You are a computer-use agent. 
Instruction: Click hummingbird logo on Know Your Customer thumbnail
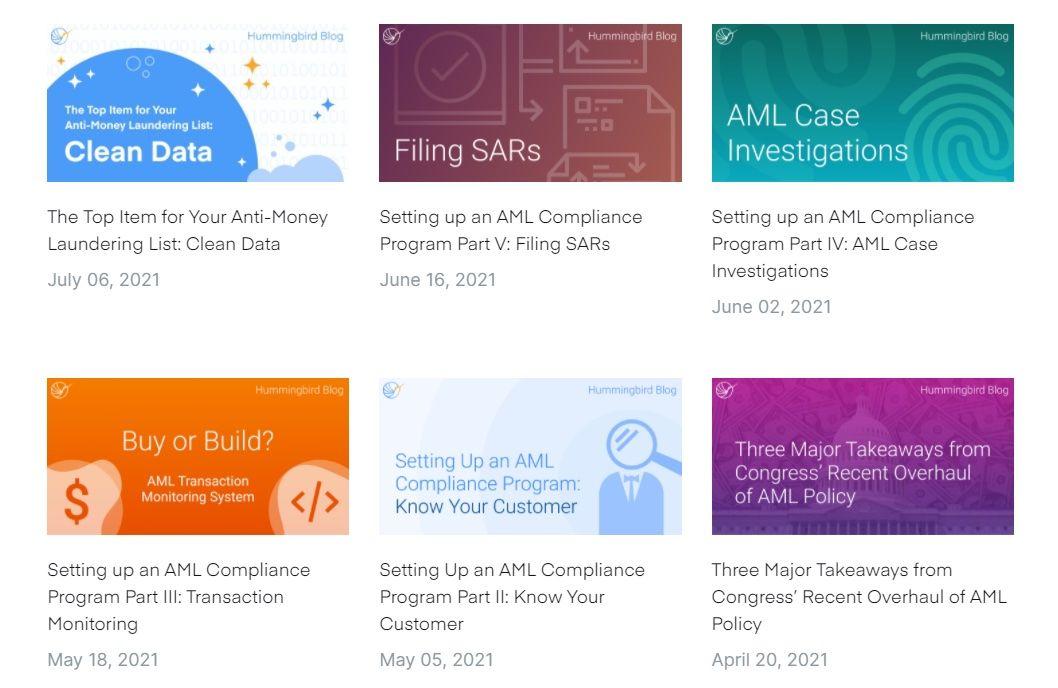tap(392, 389)
